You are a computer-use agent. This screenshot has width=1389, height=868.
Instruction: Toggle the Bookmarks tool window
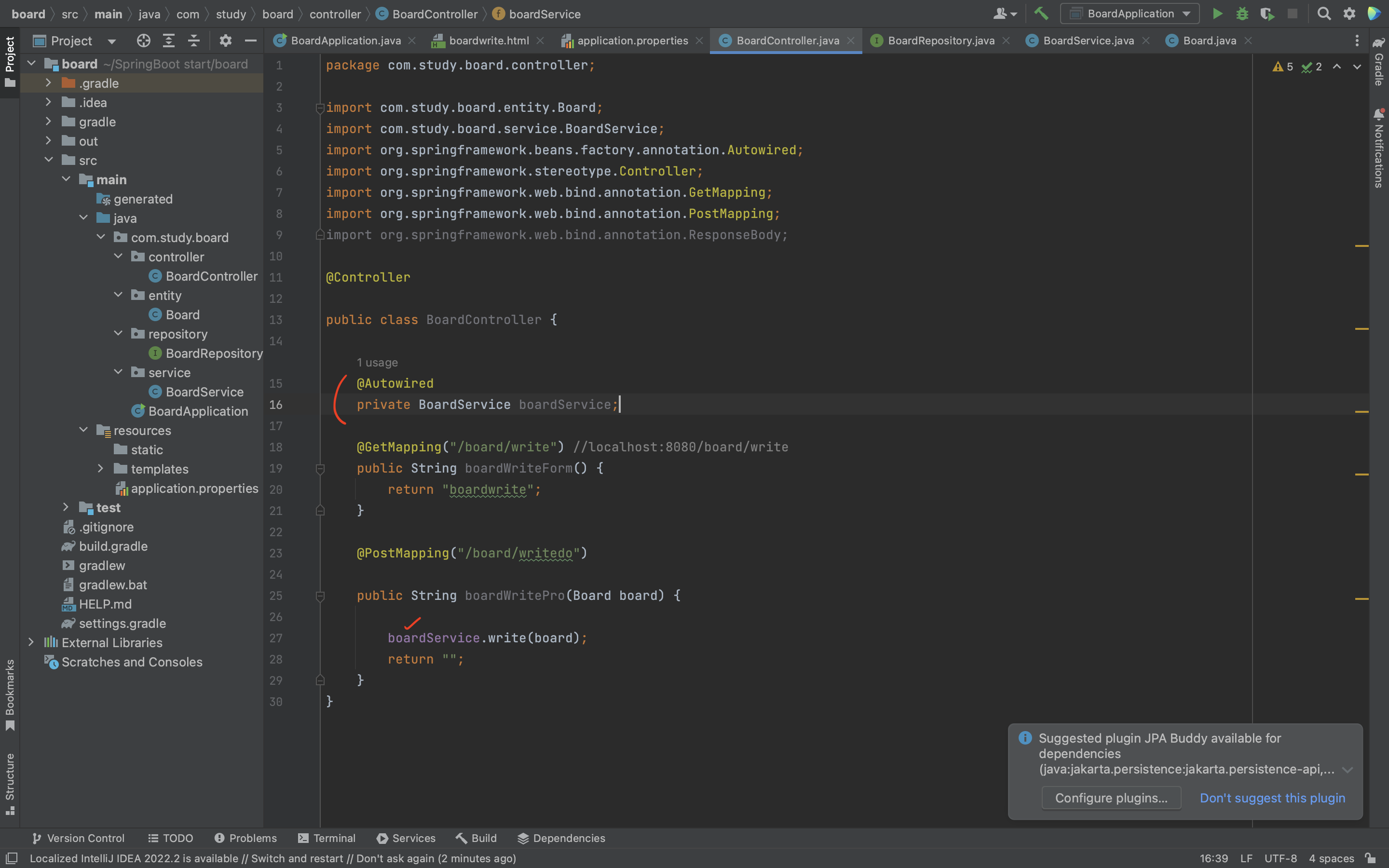point(10,694)
